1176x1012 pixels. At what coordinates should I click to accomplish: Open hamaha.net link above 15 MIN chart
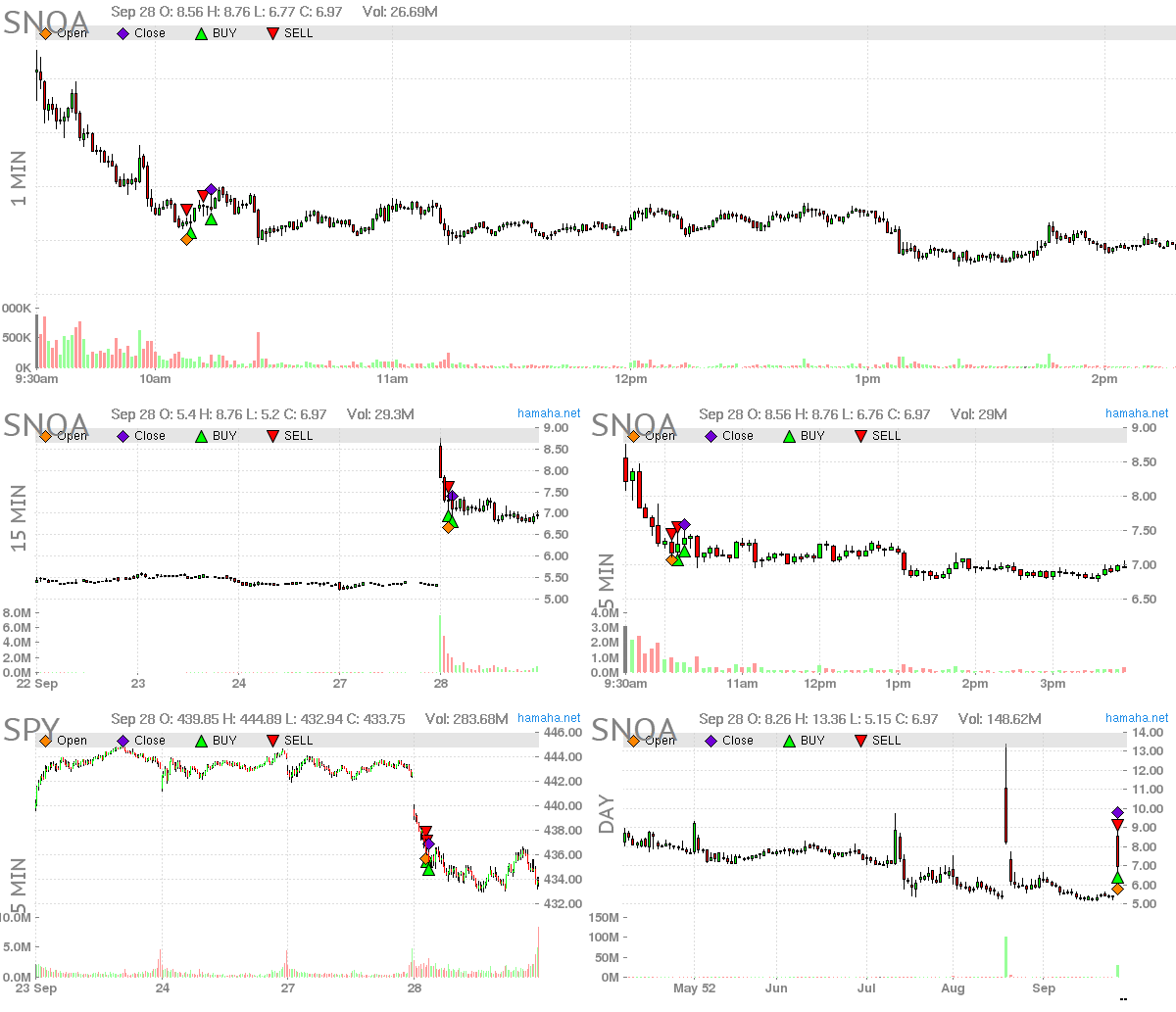click(x=549, y=413)
